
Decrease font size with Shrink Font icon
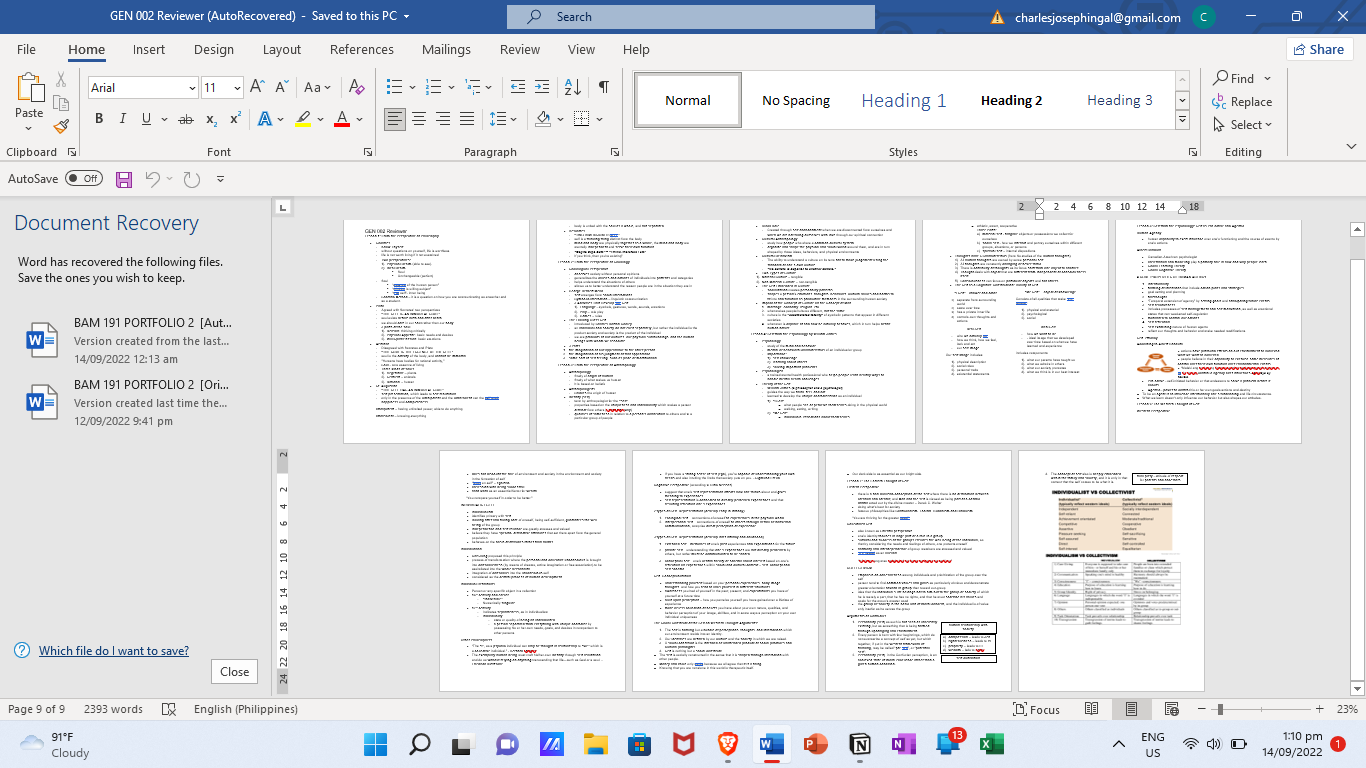(282, 88)
